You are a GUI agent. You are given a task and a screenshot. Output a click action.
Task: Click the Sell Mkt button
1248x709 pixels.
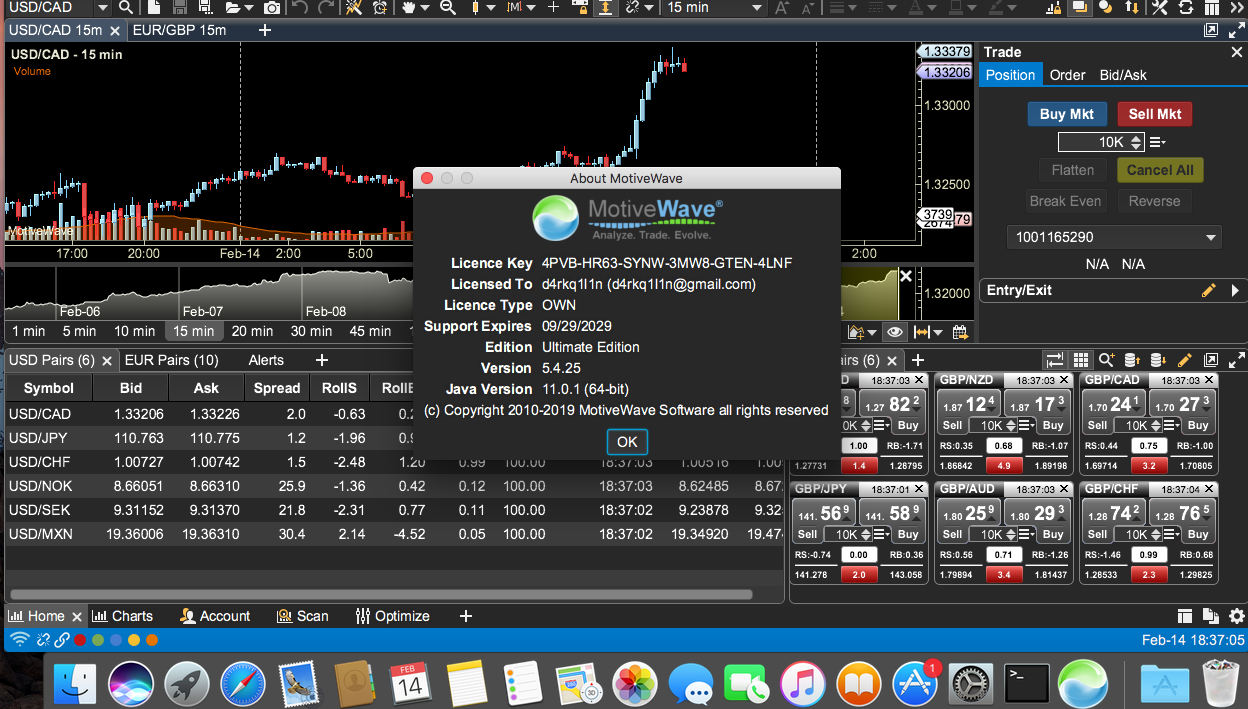[1155, 114]
